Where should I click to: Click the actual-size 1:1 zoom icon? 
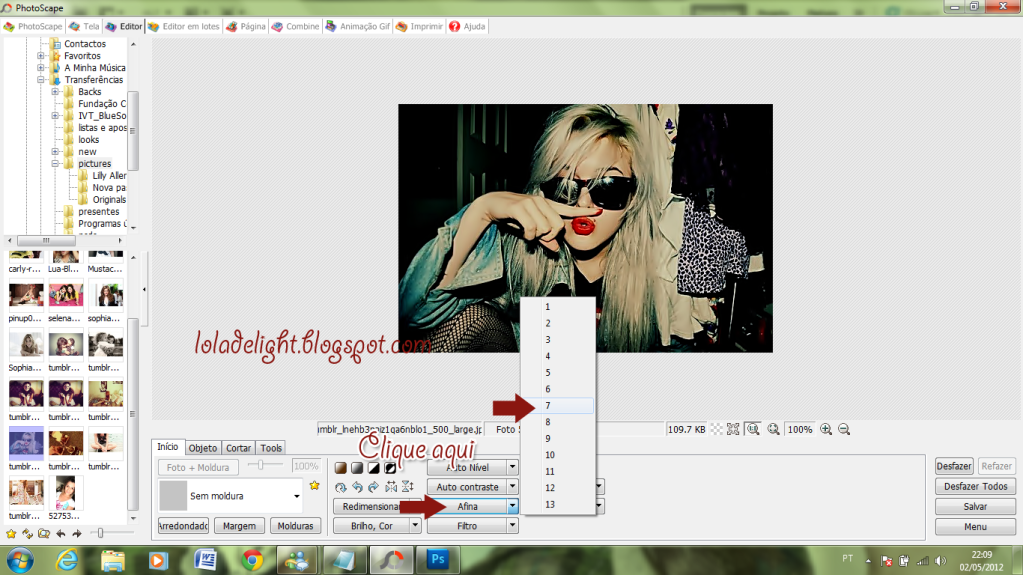[x=754, y=429]
